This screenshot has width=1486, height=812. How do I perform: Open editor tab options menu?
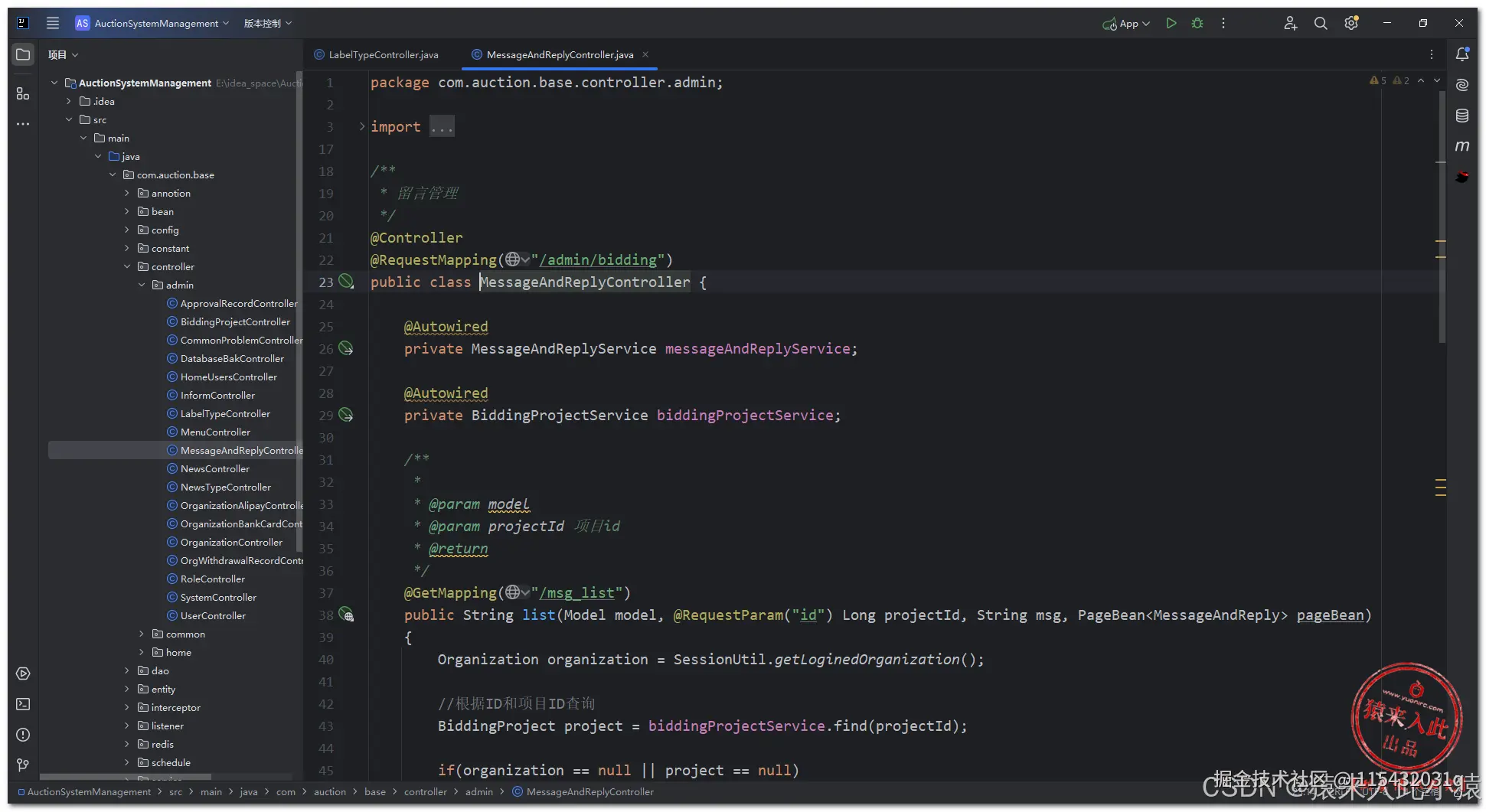tap(1432, 54)
